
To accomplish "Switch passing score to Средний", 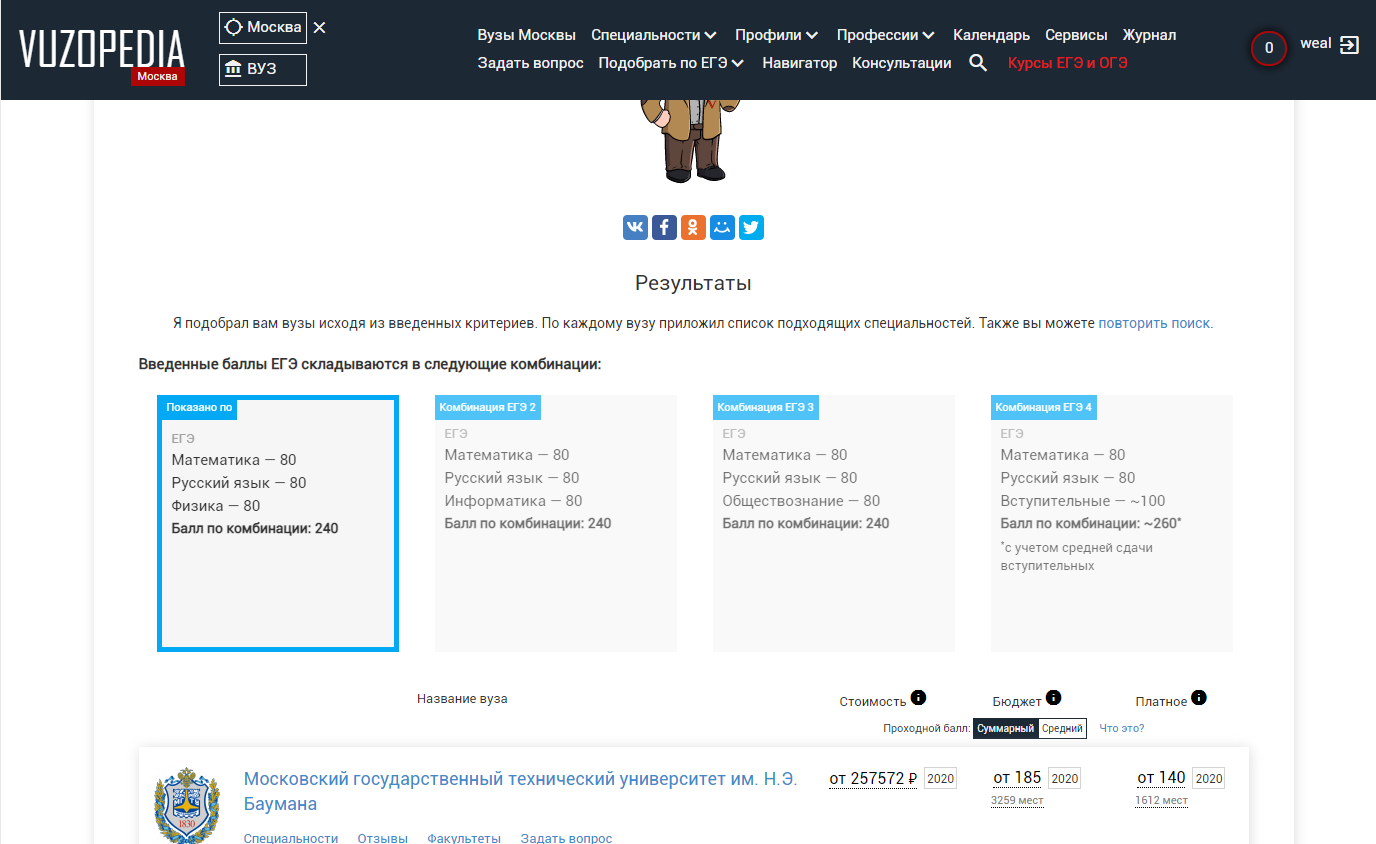I will pyautogui.click(x=1062, y=728).
